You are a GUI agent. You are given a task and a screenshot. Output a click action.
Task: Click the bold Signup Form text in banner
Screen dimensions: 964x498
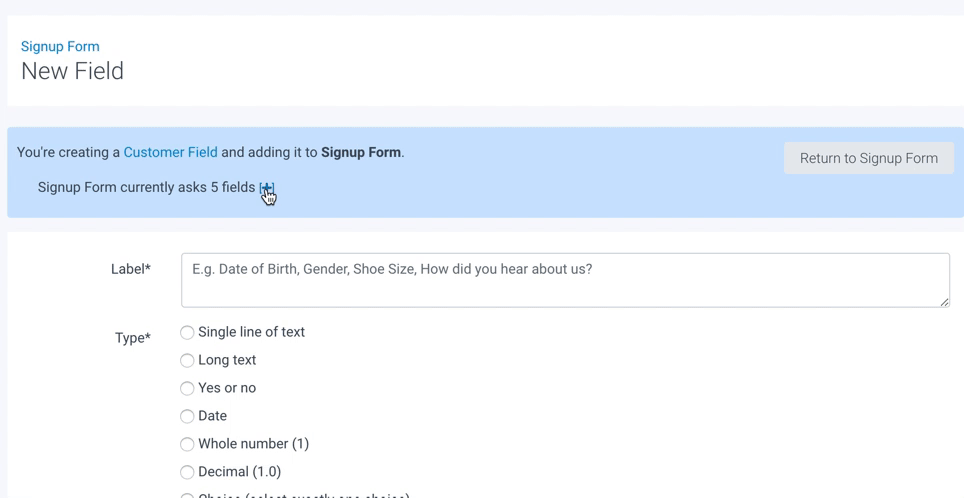point(360,152)
